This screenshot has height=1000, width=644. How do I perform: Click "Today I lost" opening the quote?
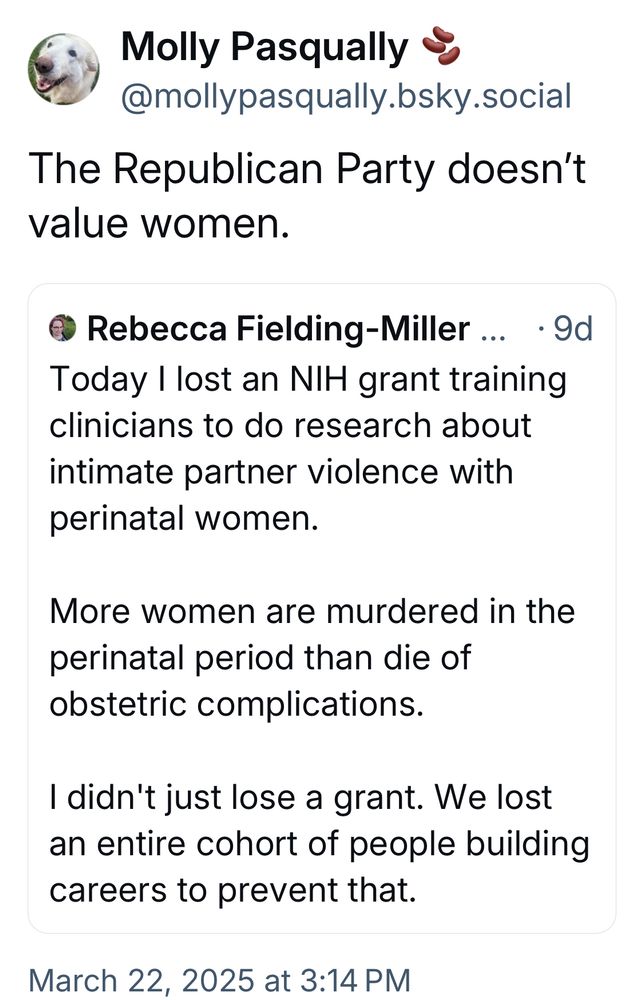(139, 380)
